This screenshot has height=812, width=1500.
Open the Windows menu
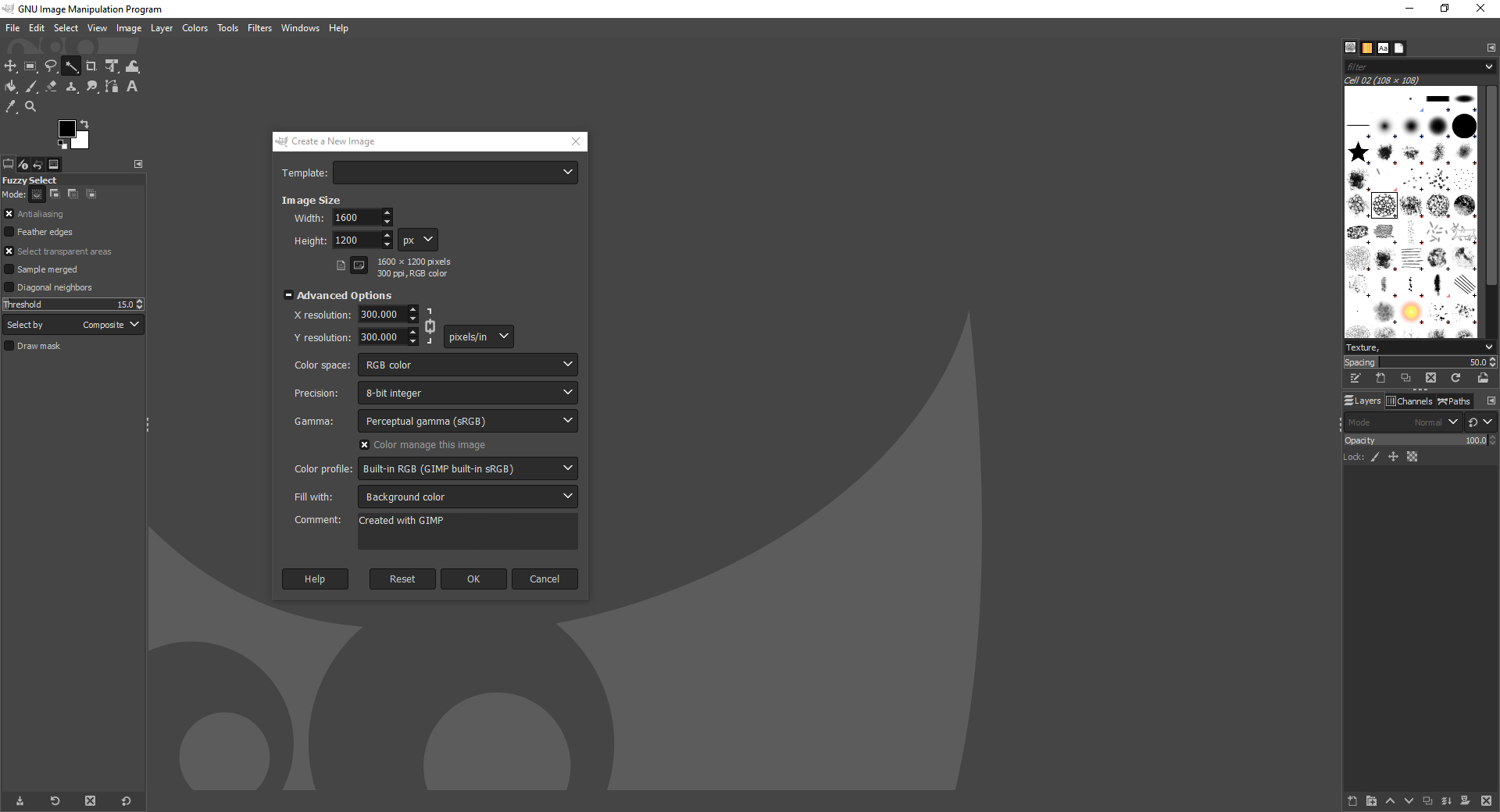coord(300,28)
